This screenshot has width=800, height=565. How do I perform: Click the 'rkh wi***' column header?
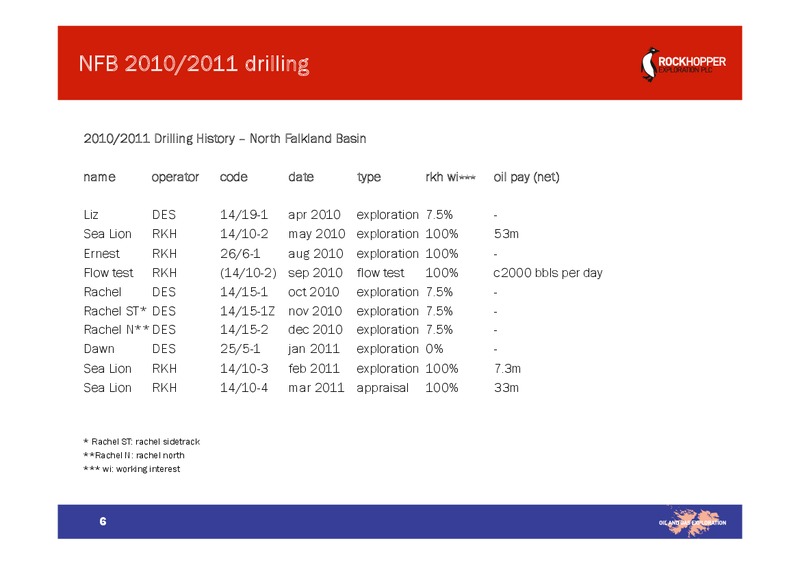(451, 177)
